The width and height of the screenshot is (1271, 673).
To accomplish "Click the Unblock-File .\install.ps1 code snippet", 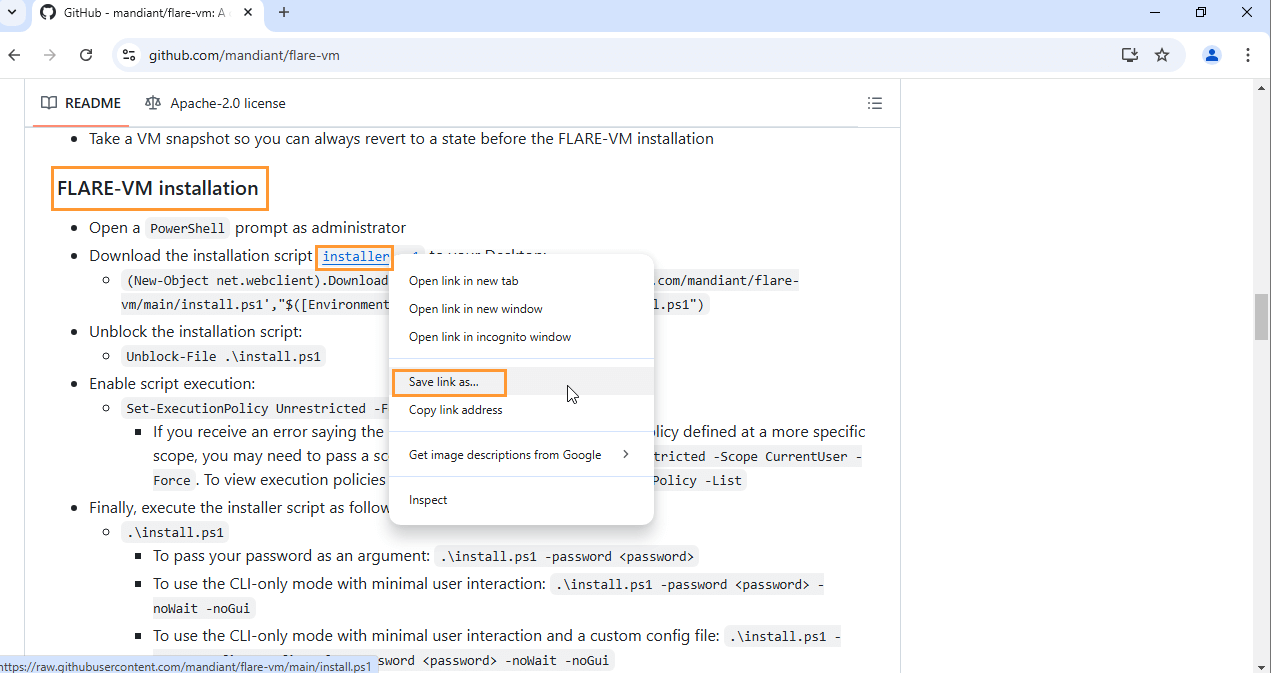I will pos(224,356).
